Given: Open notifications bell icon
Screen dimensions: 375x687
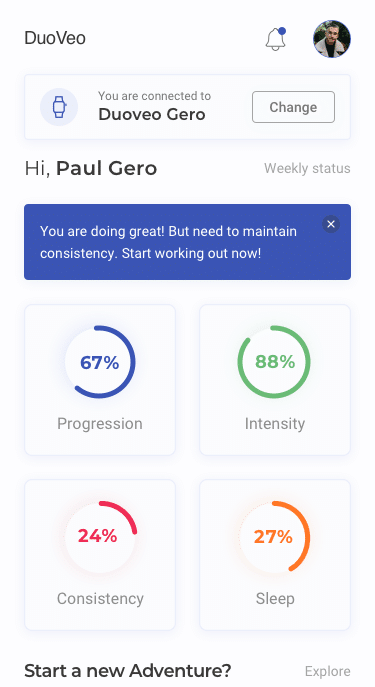Looking at the screenshot, I should [276, 39].
